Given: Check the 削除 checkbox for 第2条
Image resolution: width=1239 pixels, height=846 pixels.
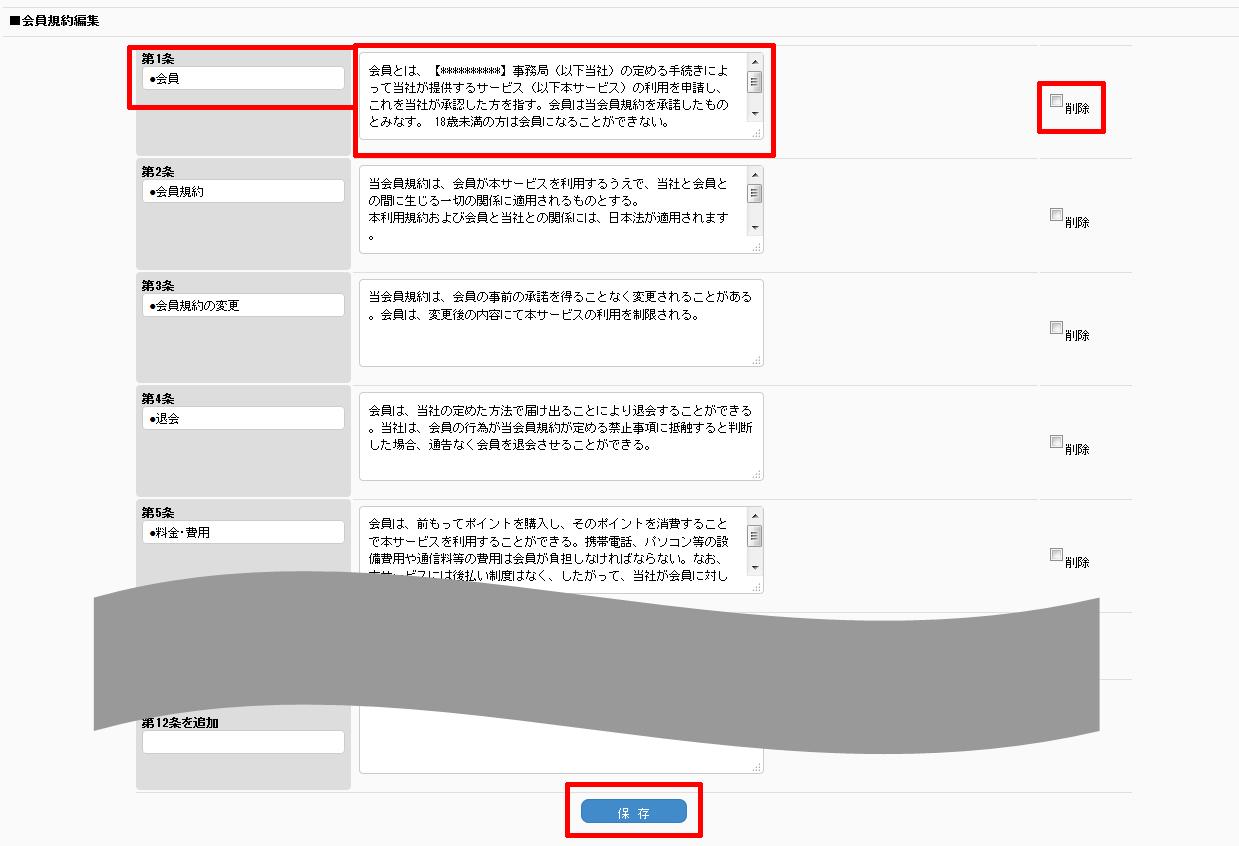Looking at the screenshot, I should (1057, 214).
